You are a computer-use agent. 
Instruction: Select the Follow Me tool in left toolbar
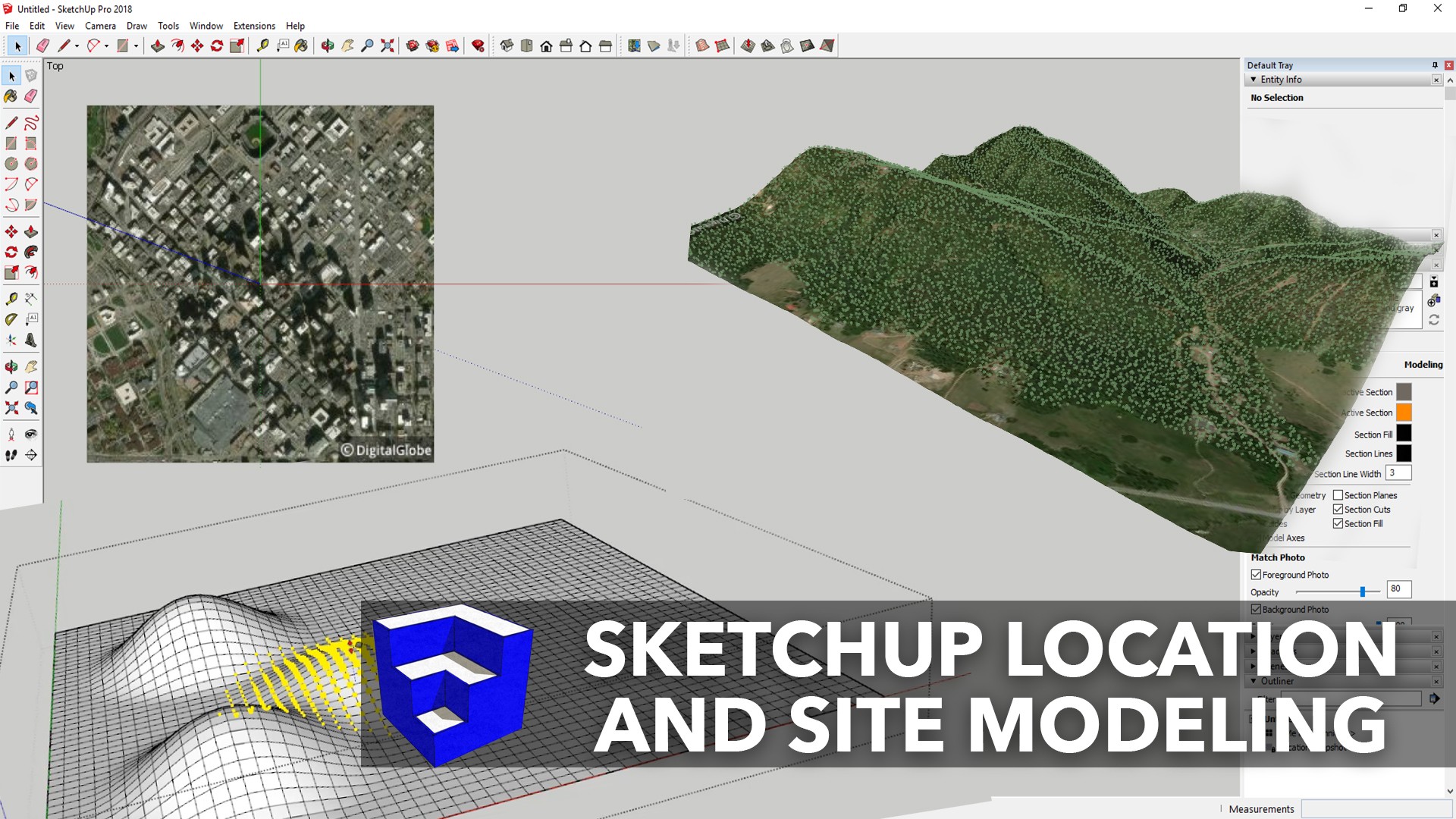click(x=31, y=252)
